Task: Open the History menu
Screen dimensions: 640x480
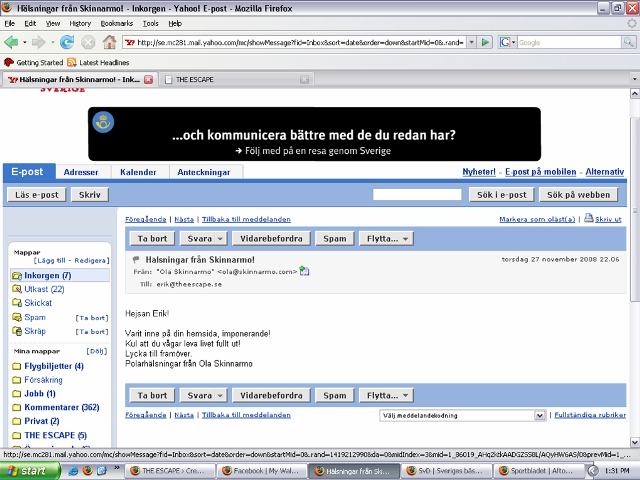Action: click(80, 23)
